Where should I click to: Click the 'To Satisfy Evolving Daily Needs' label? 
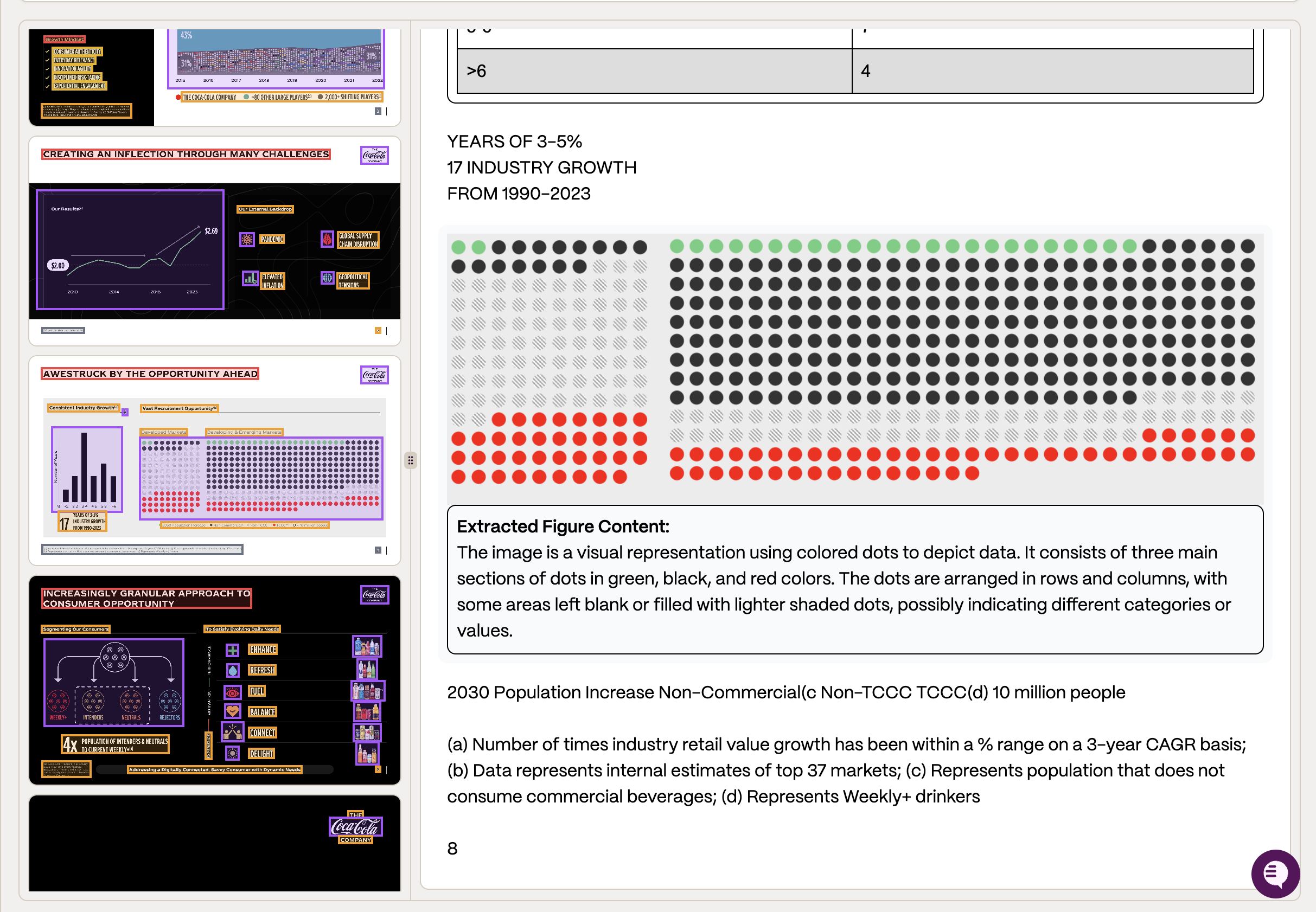click(x=242, y=629)
